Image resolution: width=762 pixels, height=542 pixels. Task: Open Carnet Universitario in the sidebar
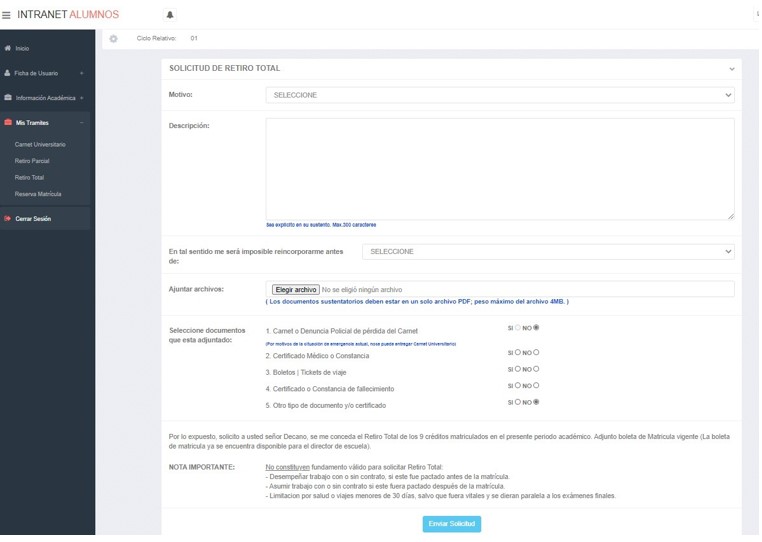pos(40,145)
